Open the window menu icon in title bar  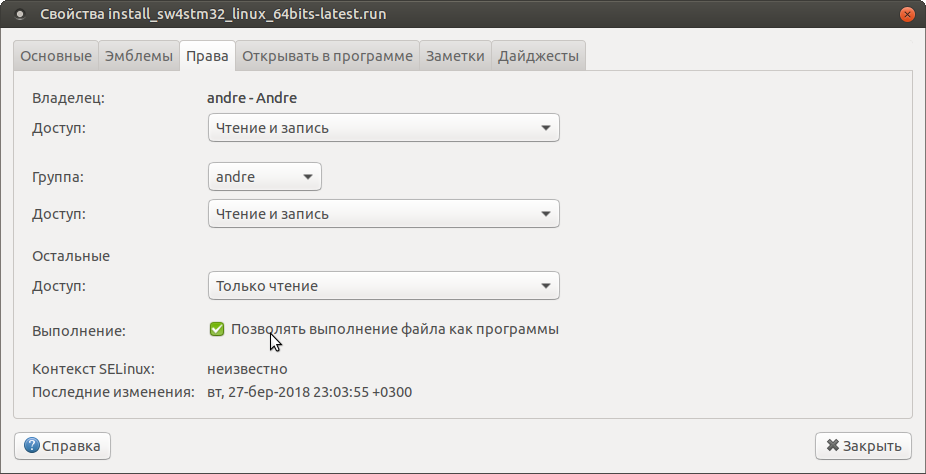(18, 15)
